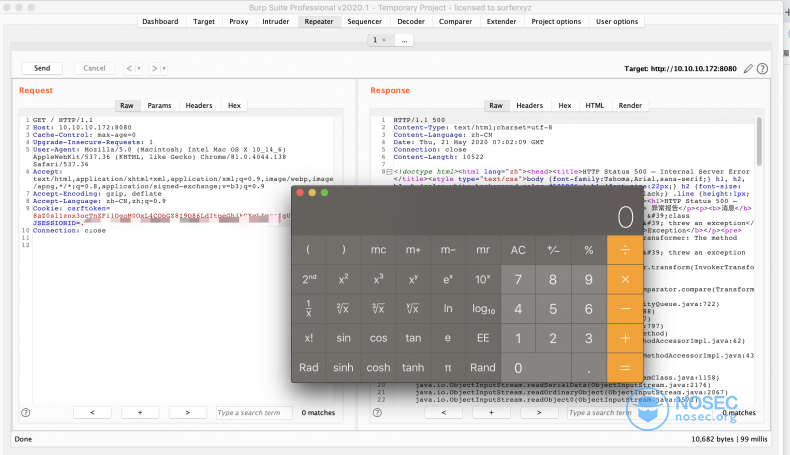Send the request in Repeater
The height and width of the screenshot is (455, 790).
coord(42,68)
